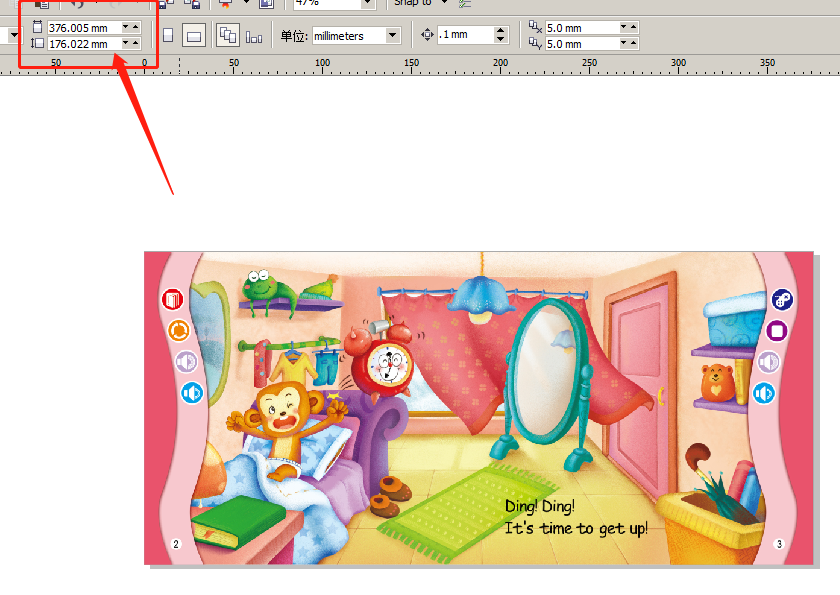Image resolution: width=840 pixels, height=595 pixels.
Task: Increase duplicate distance Y with up arrow
Action: click(634, 43)
